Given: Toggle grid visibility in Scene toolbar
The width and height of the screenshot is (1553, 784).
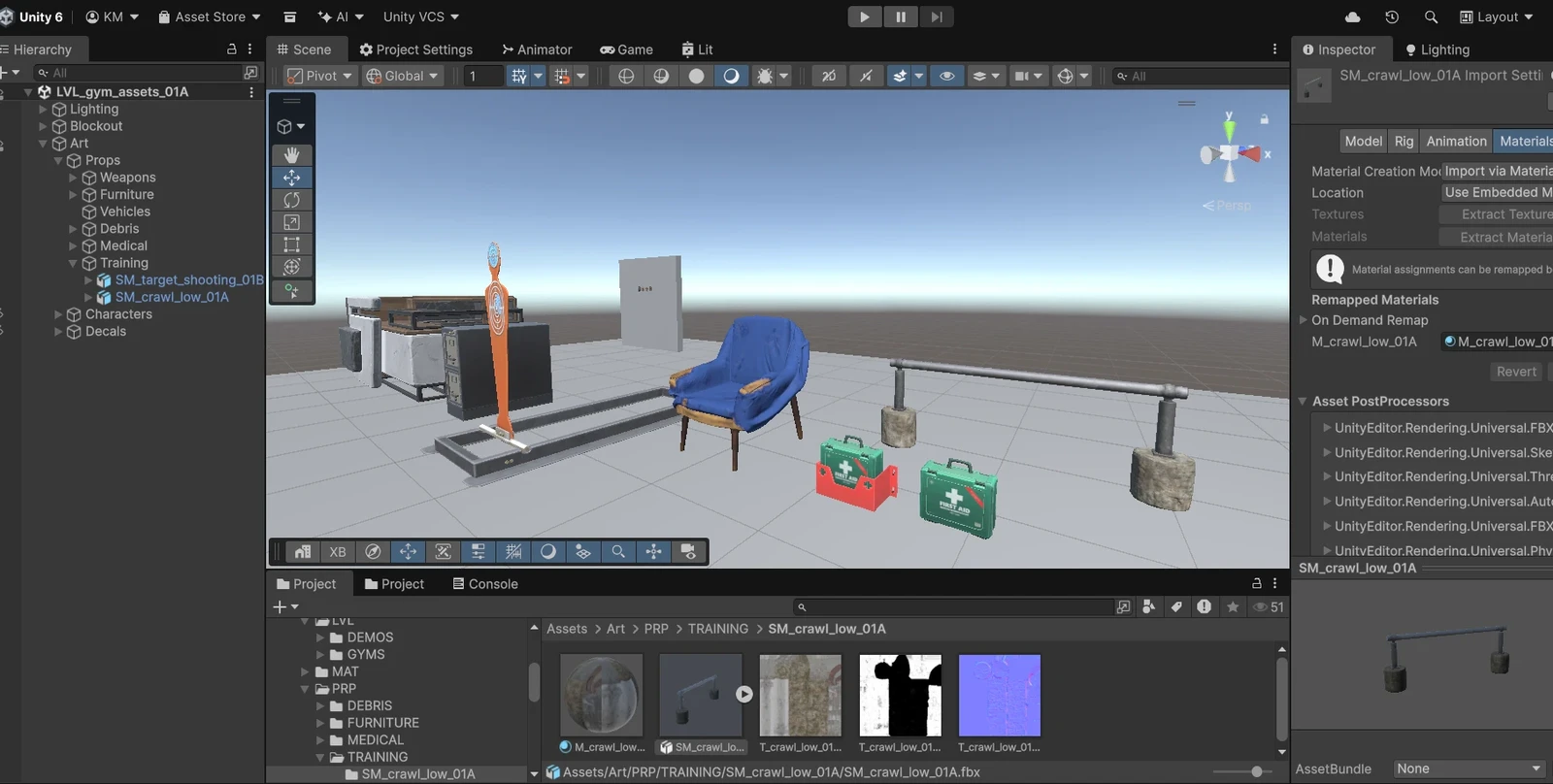Looking at the screenshot, I should [519, 76].
